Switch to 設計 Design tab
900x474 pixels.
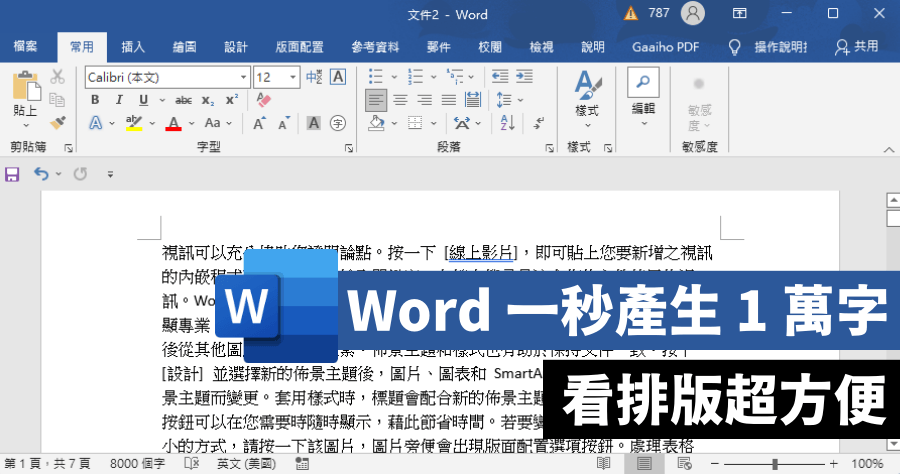click(x=235, y=46)
